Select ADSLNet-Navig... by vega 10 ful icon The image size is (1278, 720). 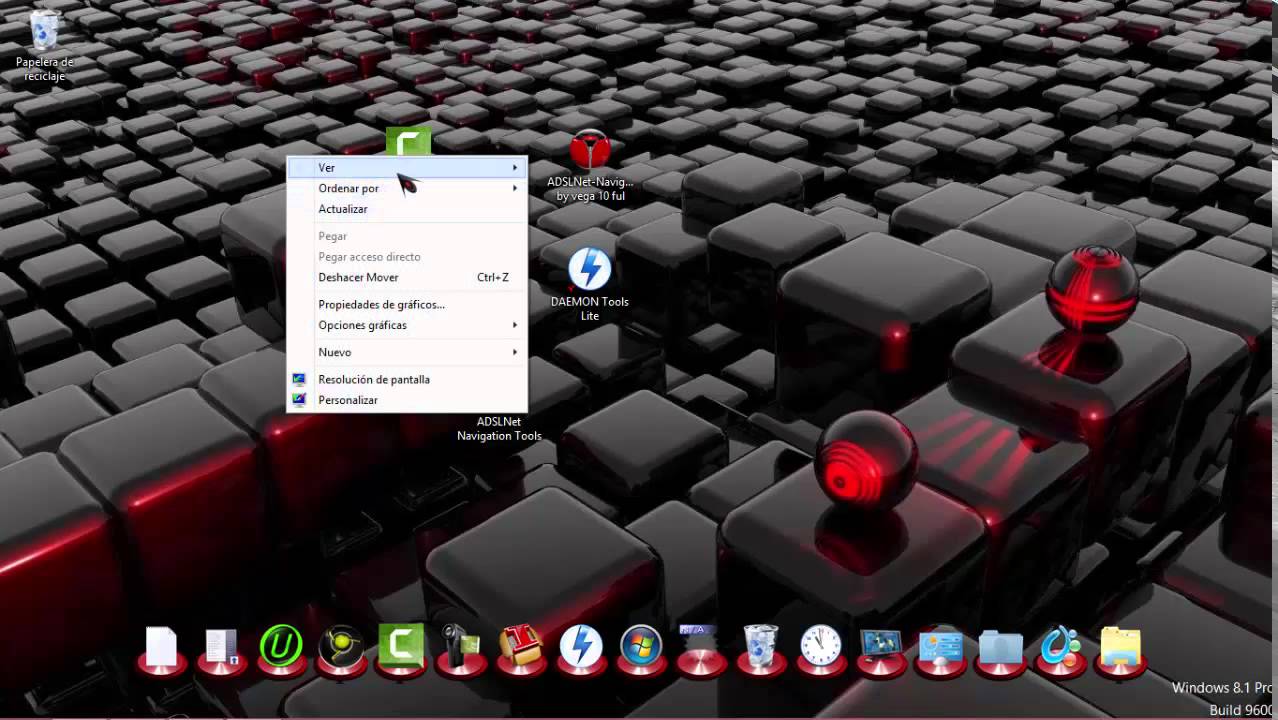point(590,166)
